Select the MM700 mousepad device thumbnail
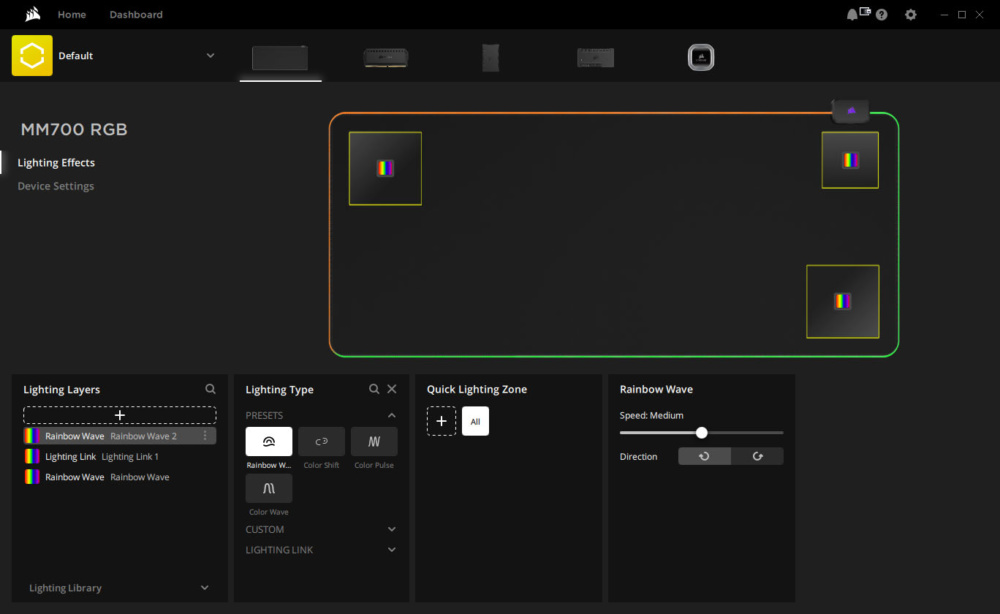The width and height of the screenshot is (1000, 614). [280, 58]
